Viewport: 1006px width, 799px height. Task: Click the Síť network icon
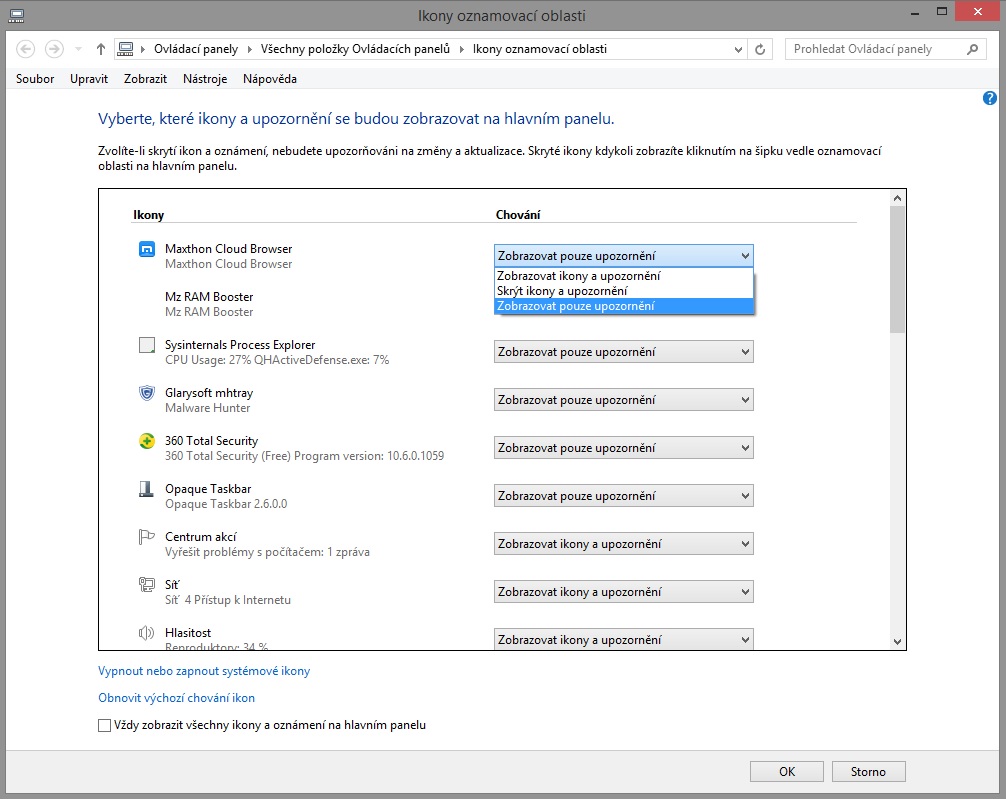[x=147, y=585]
